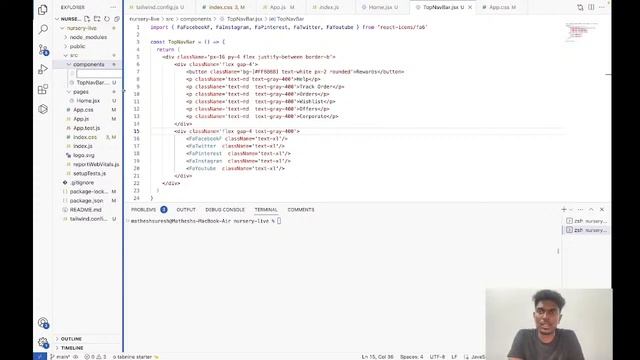The height and width of the screenshot is (360, 640).
Task: Open TopNavBar.jsx in the explorer tree
Action: click(92, 82)
